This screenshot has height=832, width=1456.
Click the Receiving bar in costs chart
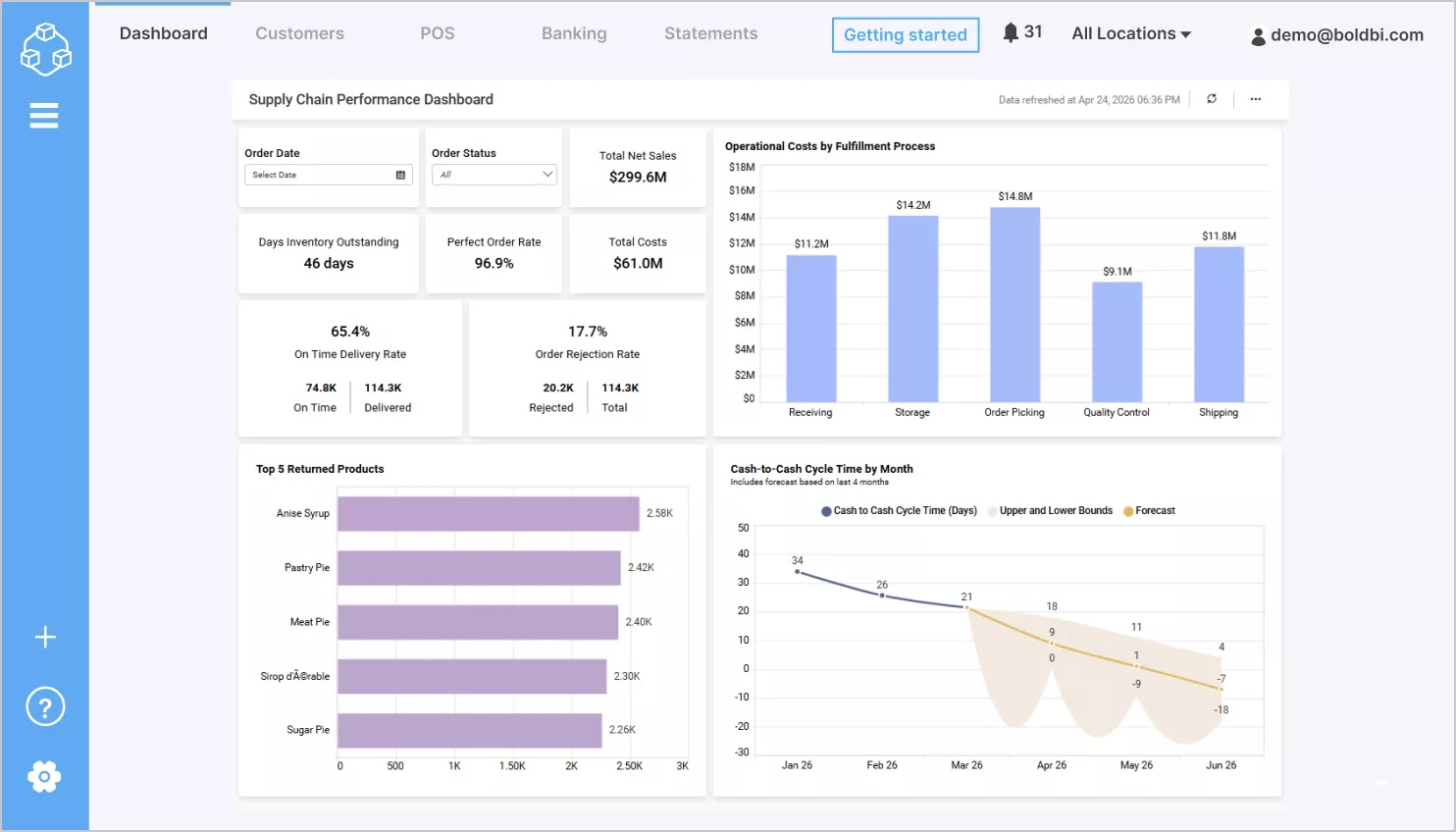pyautogui.click(x=811, y=329)
